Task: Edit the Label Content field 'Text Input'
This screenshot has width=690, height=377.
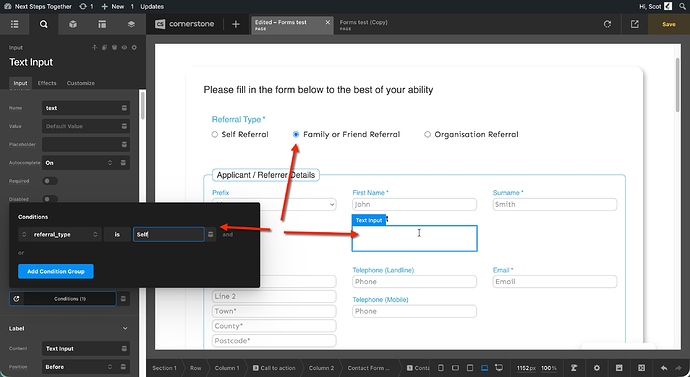Action: [81, 348]
